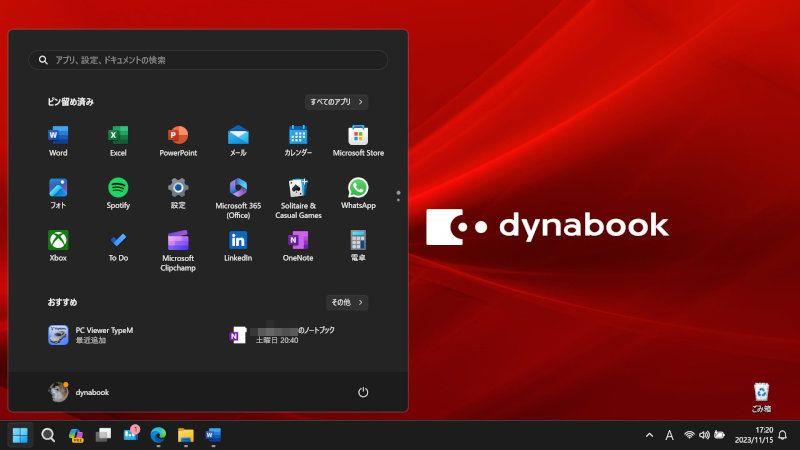The image size is (800, 450).
Task: Open taskbar Search
Action: pos(48,435)
